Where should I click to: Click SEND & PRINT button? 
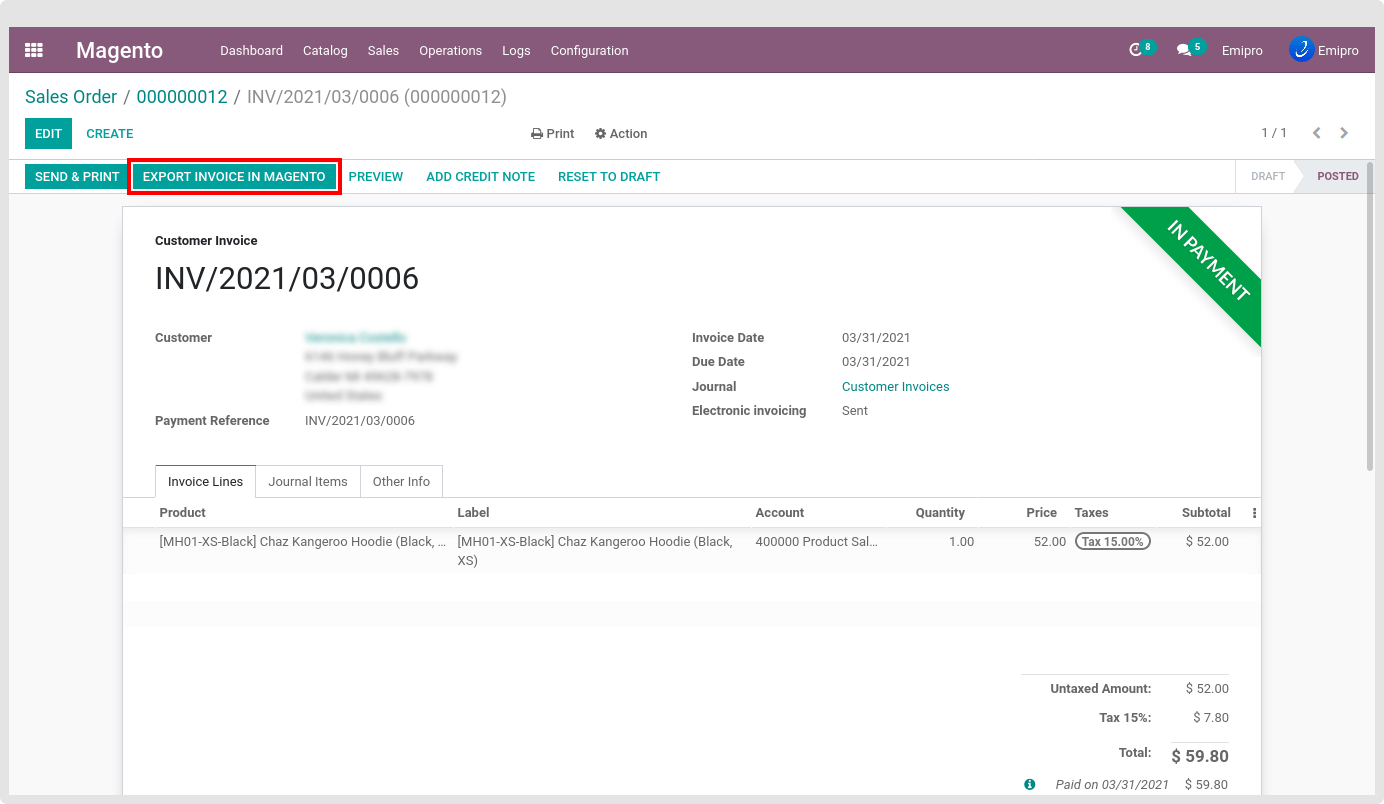77,176
